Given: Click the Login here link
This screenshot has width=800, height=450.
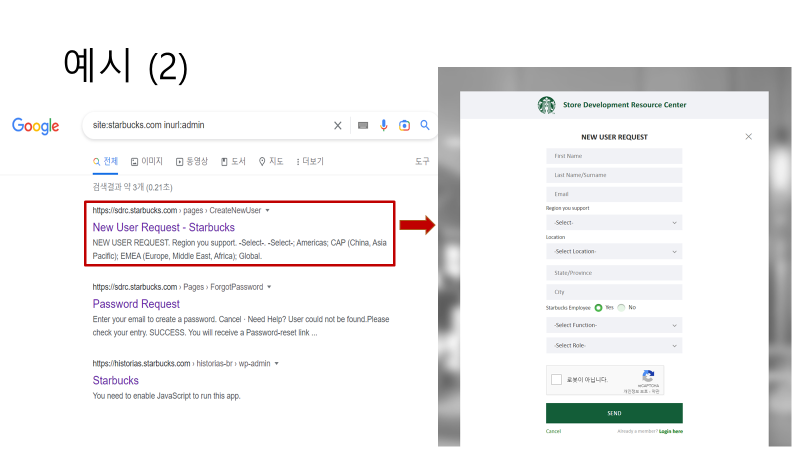Looking at the screenshot, I should [670, 432].
